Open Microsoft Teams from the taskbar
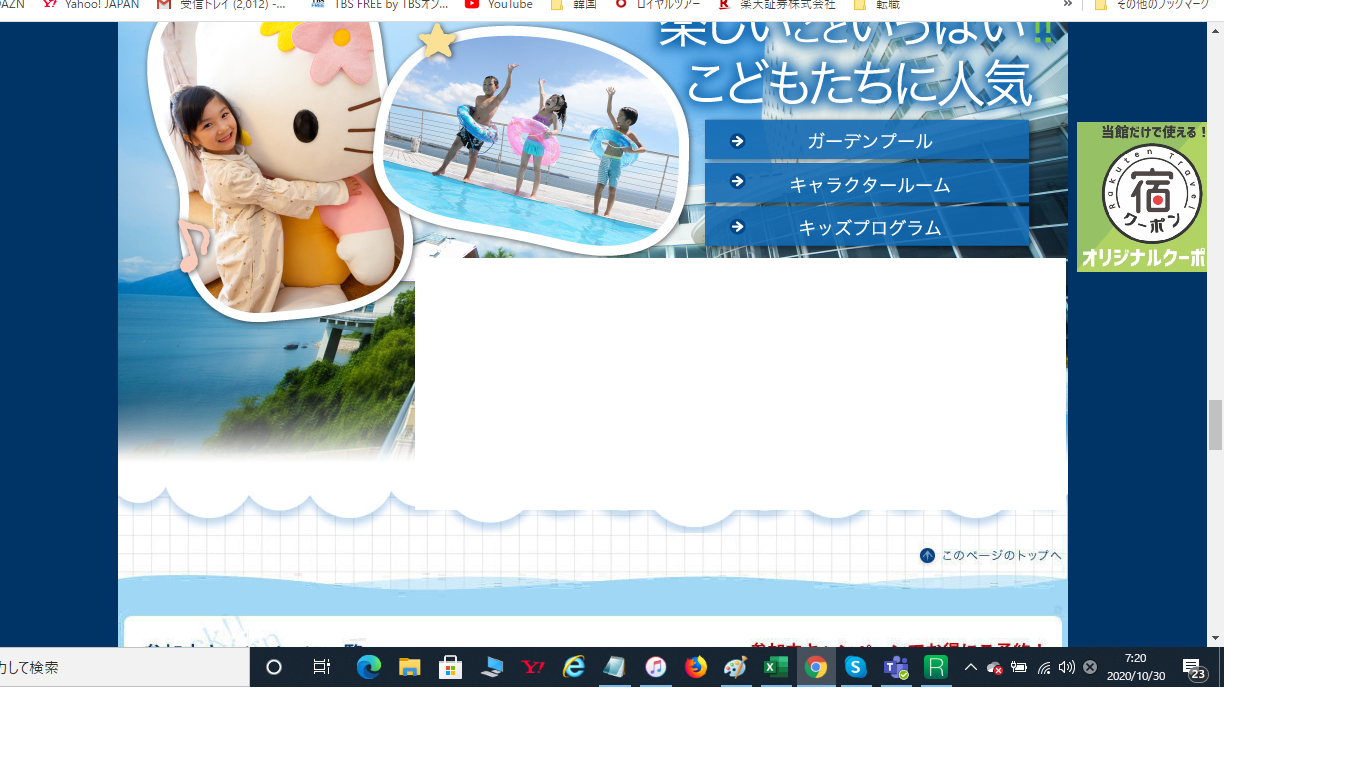Viewport: 1366px width, 768px height. point(896,667)
